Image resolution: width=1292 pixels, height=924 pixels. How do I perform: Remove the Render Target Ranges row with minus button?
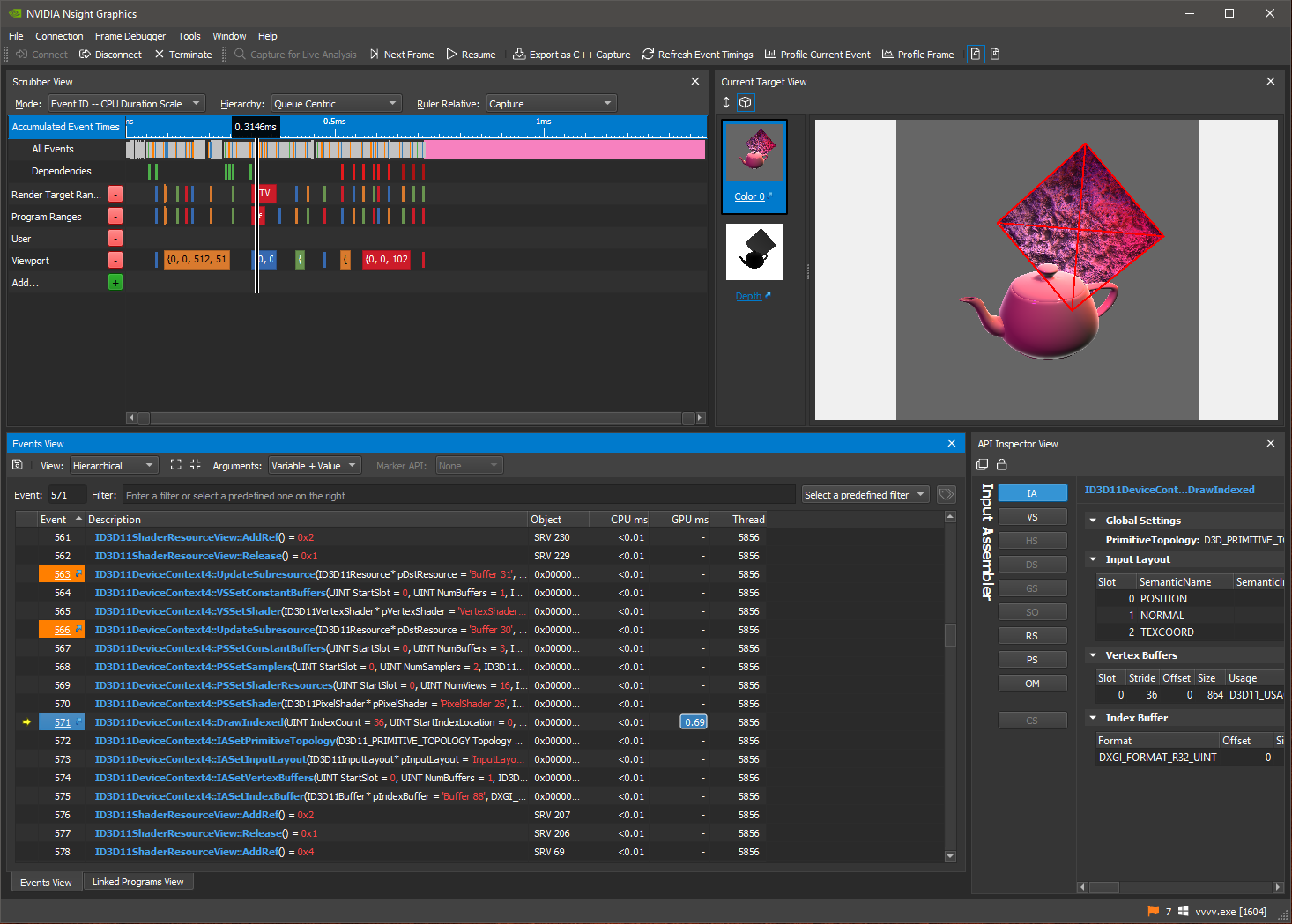[x=115, y=194]
